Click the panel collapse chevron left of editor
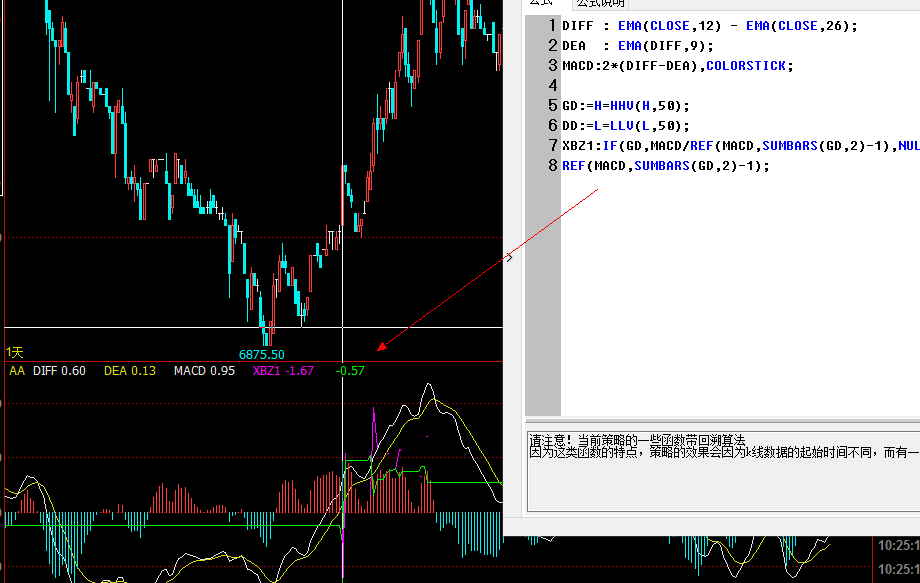Viewport: 920px width, 583px height. tap(508, 258)
